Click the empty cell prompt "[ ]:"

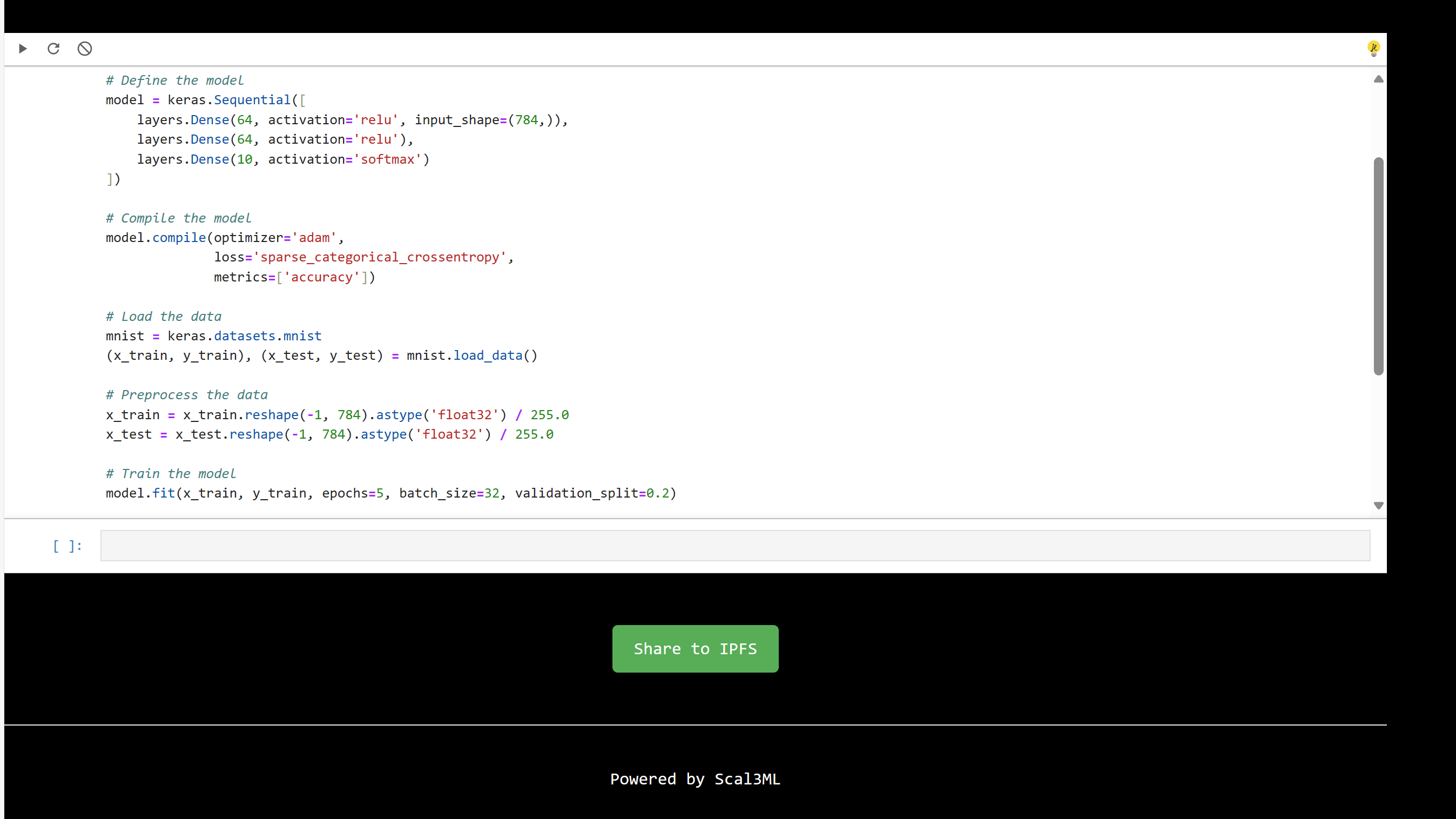(68, 546)
